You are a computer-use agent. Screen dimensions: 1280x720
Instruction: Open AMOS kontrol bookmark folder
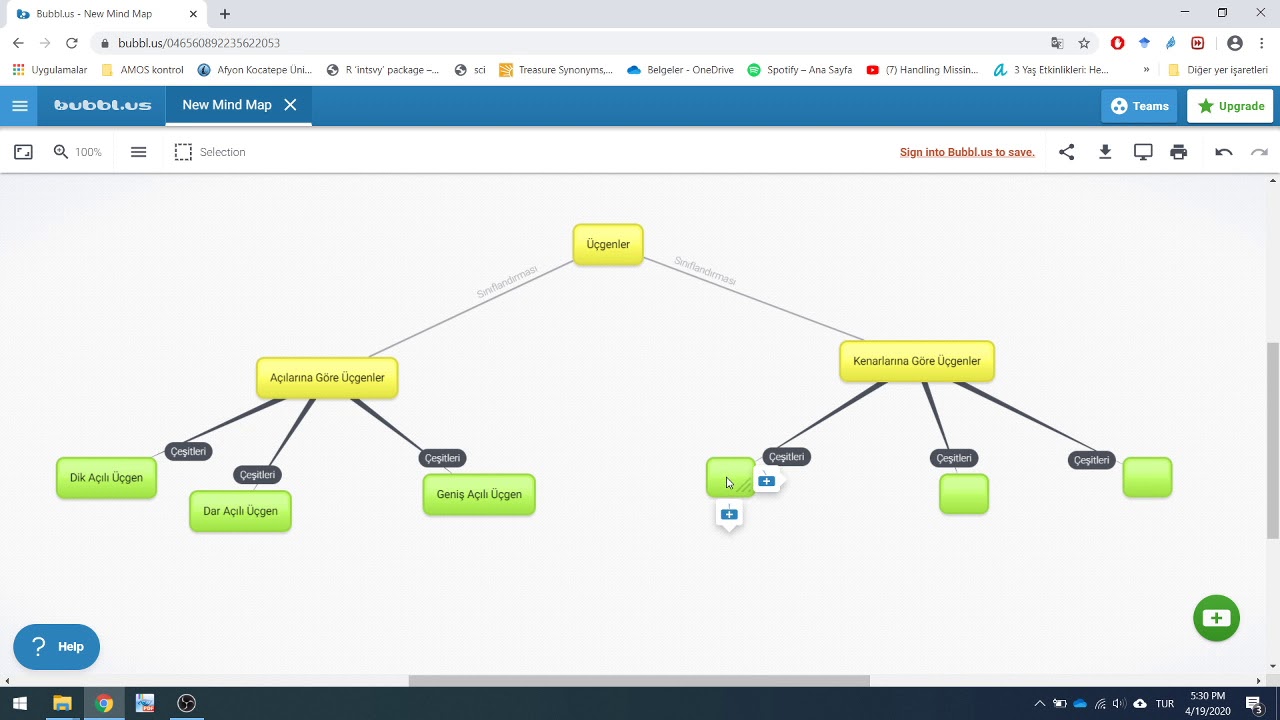[142, 70]
